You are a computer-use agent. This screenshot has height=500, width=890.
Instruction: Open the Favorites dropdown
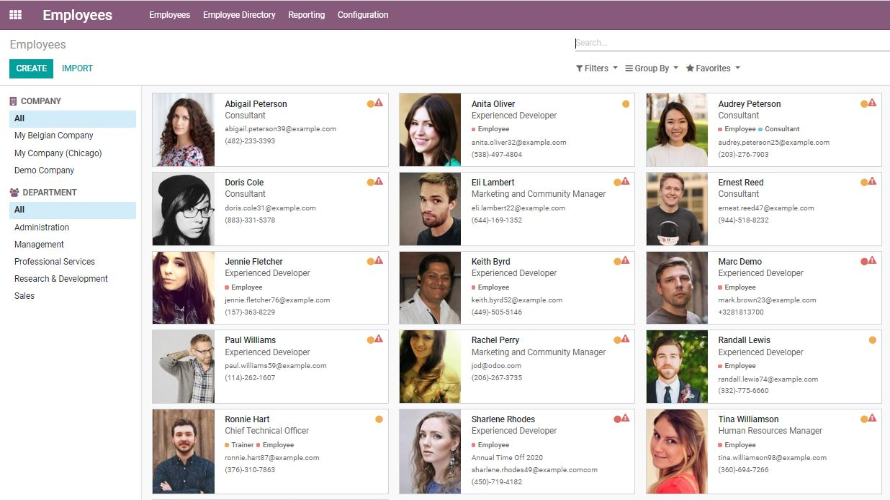pos(713,68)
